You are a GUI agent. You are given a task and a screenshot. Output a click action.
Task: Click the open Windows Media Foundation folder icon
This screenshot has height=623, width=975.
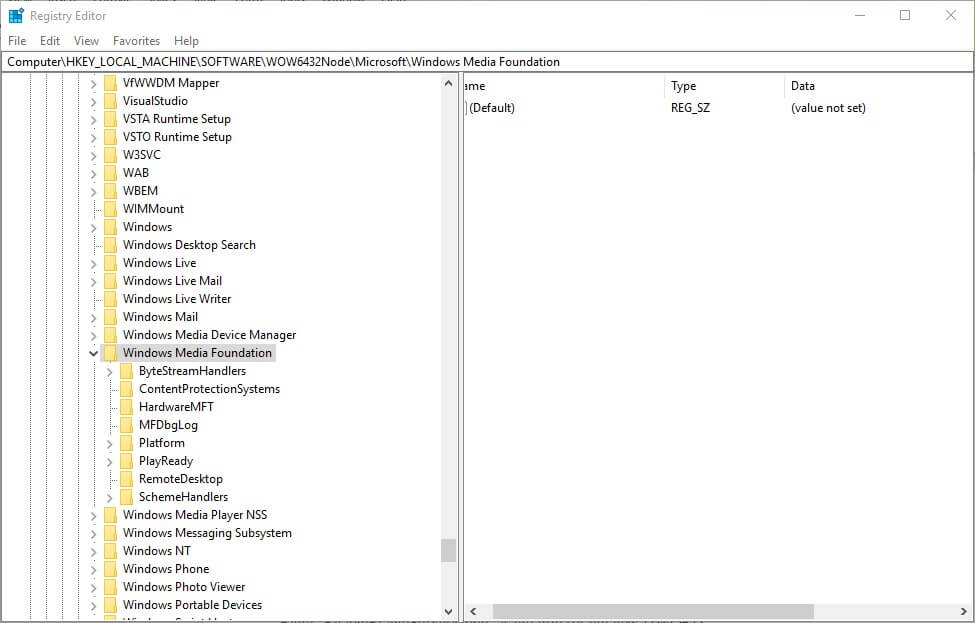110,353
